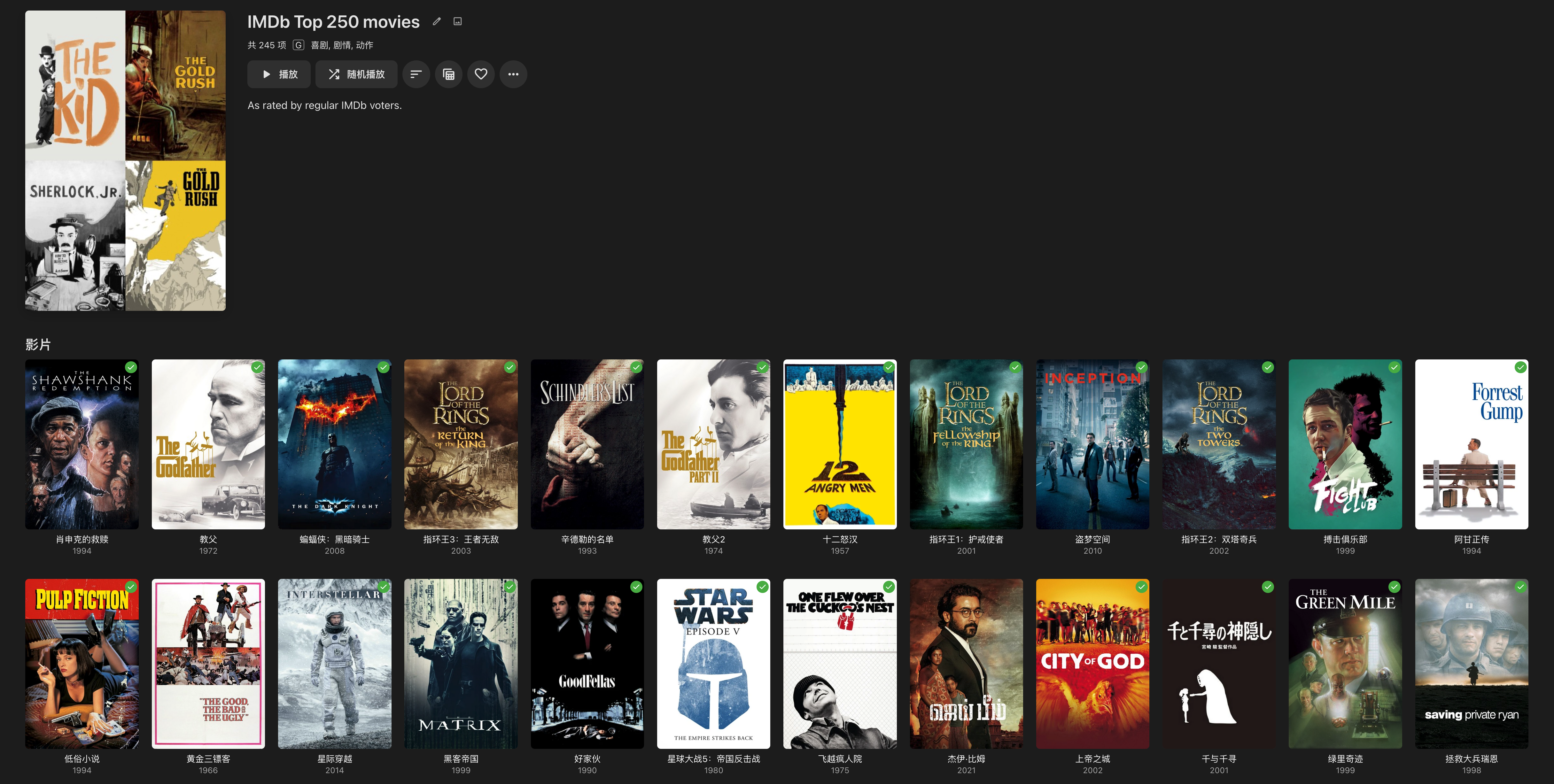
Task: Click the 星际穿越 title link
Action: point(334,759)
